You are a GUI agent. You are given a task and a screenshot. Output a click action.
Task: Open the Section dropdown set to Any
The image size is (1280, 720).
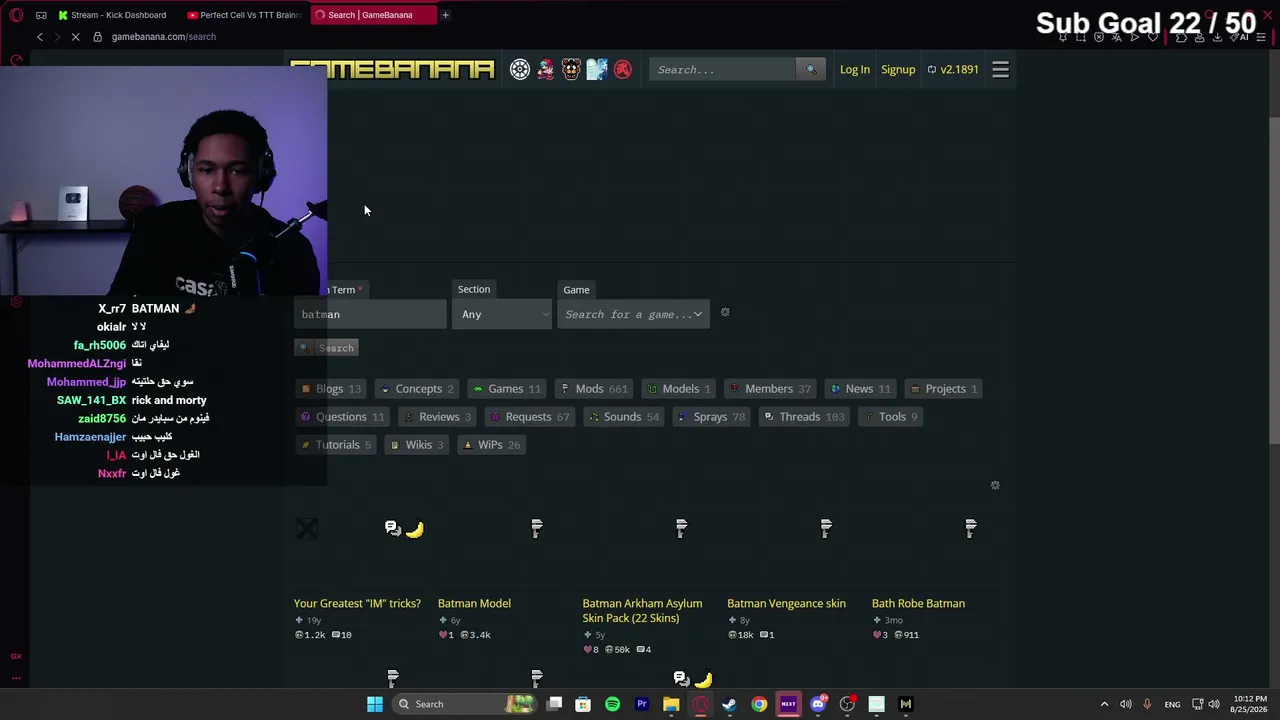click(502, 314)
